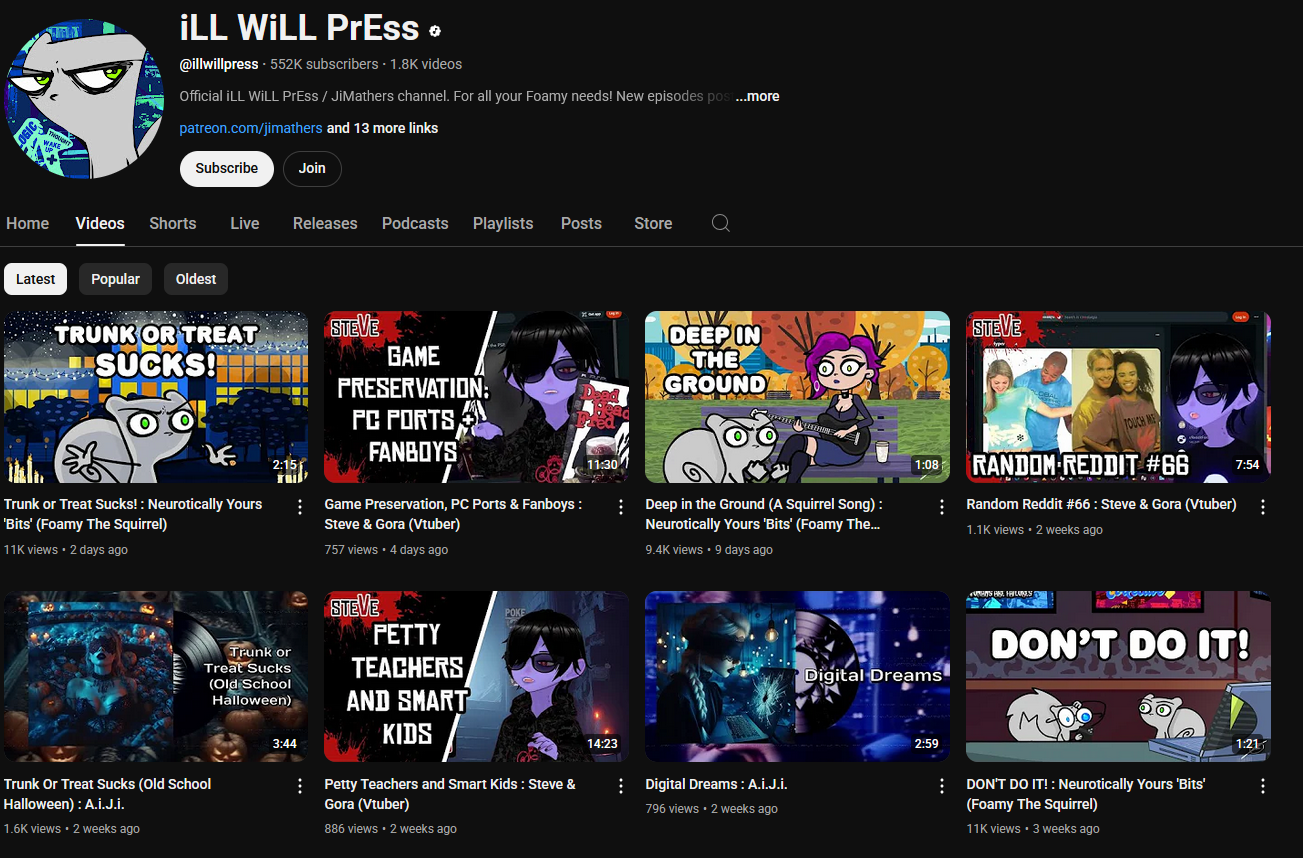Screen dimensions: 1303x858
Task: Play the Game Preservation thumbnail
Action: point(477,397)
